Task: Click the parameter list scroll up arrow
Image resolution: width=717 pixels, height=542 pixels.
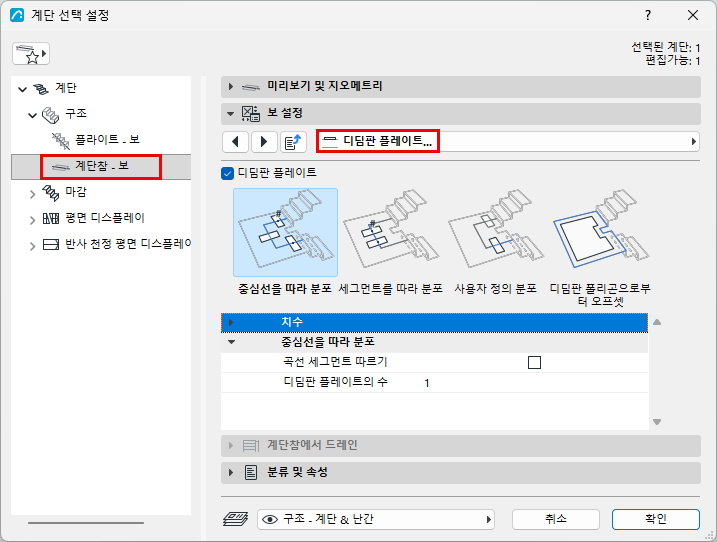Action: point(657,322)
